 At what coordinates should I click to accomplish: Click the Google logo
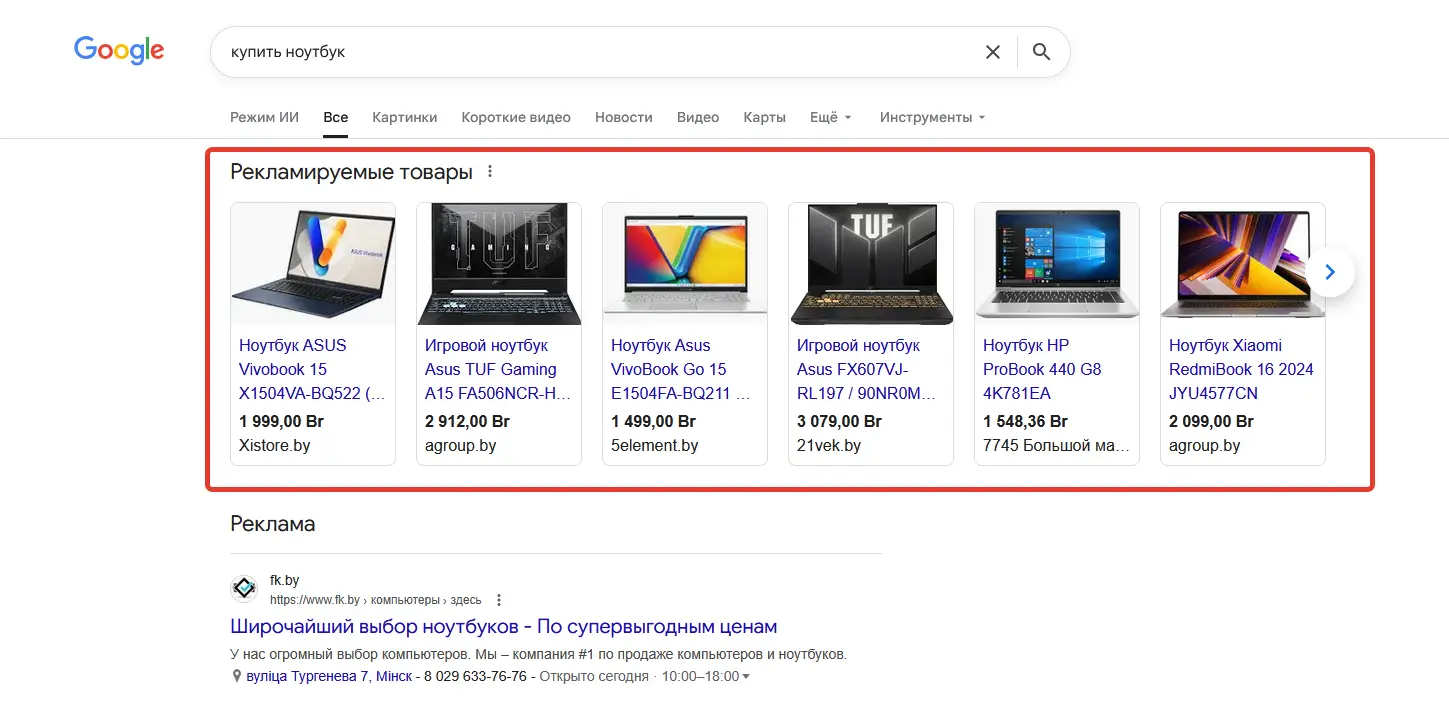(x=118, y=50)
